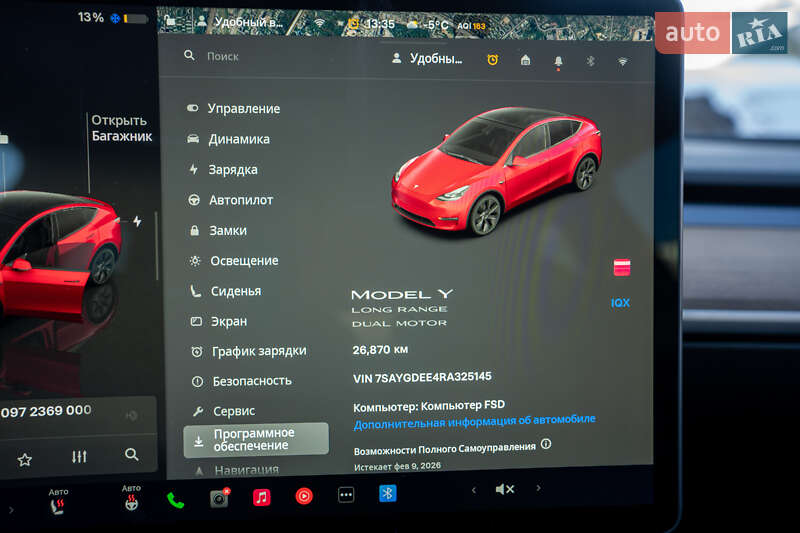Select the Зарядка menu item
Image resolution: width=800 pixels, height=533 pixels.
click(223, 169)
